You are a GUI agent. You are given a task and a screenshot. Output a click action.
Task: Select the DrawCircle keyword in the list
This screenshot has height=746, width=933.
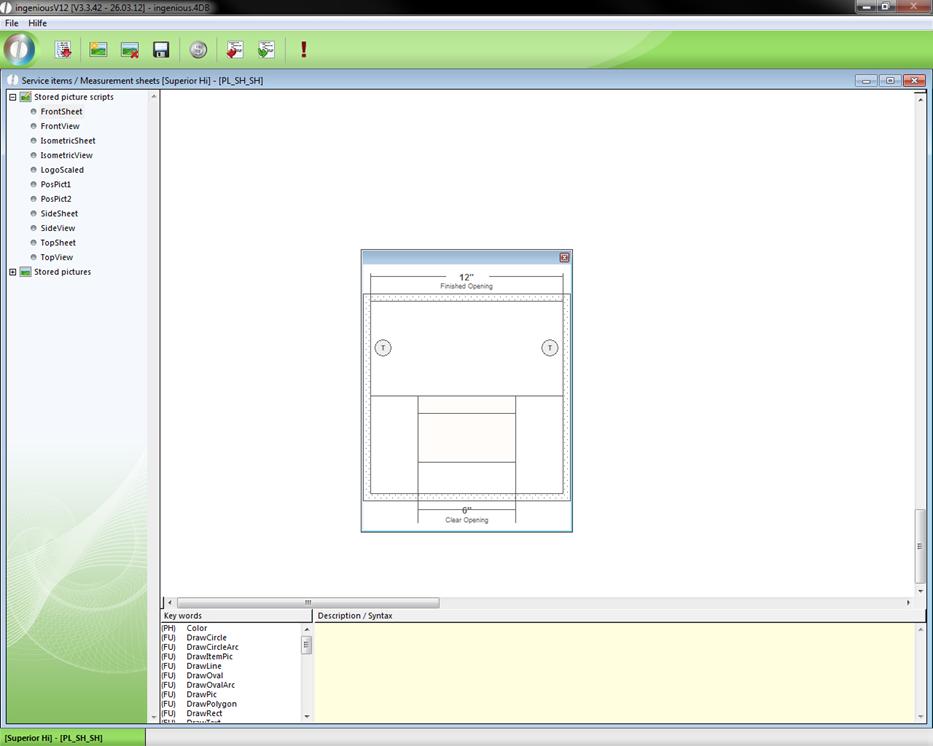[x=206, y=638]
